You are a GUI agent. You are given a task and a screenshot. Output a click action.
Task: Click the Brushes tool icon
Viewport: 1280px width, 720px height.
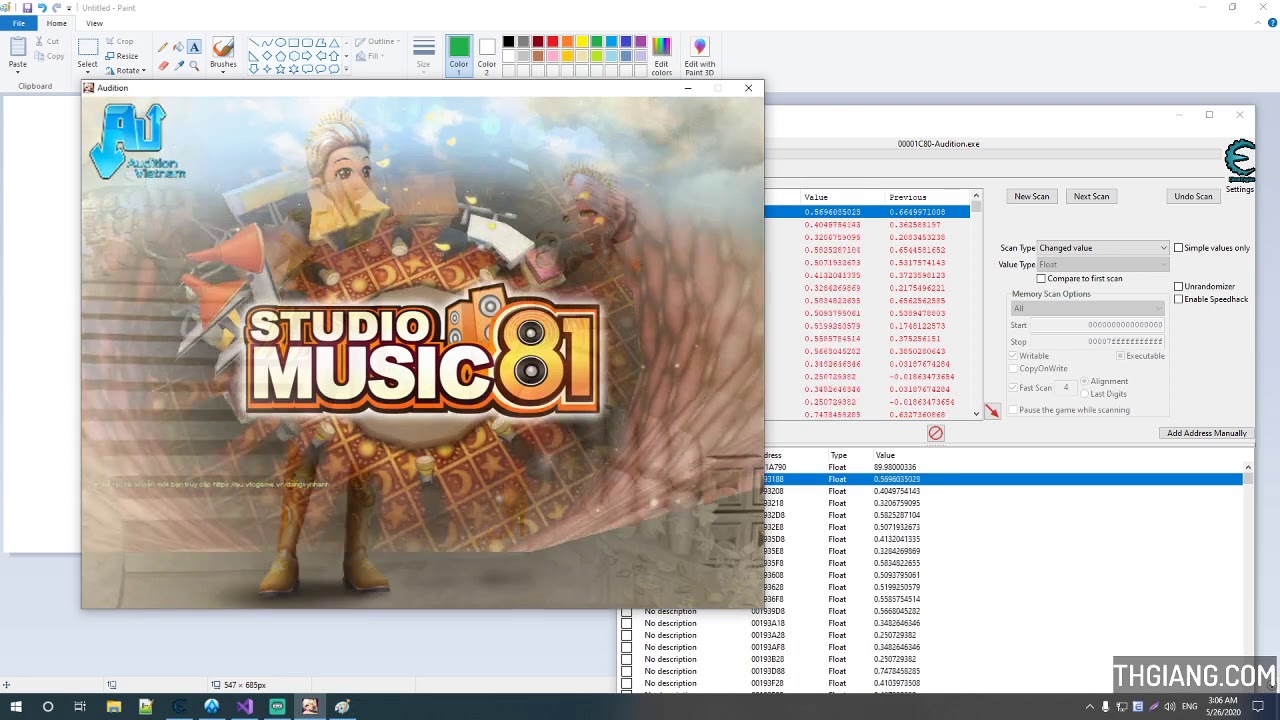tap(223, 47)
